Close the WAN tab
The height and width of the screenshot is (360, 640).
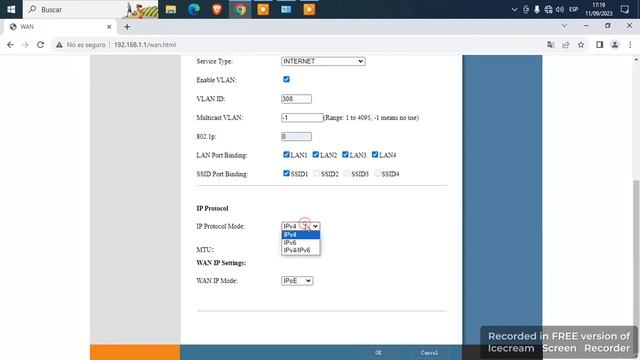click(109, 27)
